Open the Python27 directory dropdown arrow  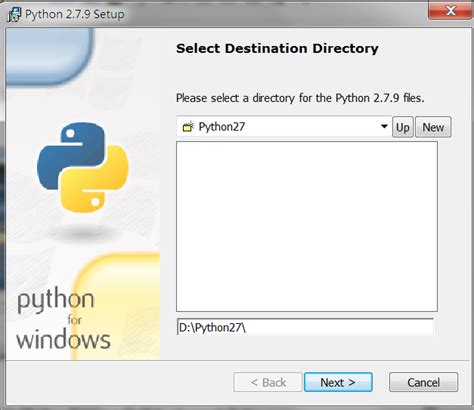tap(384, 127)
